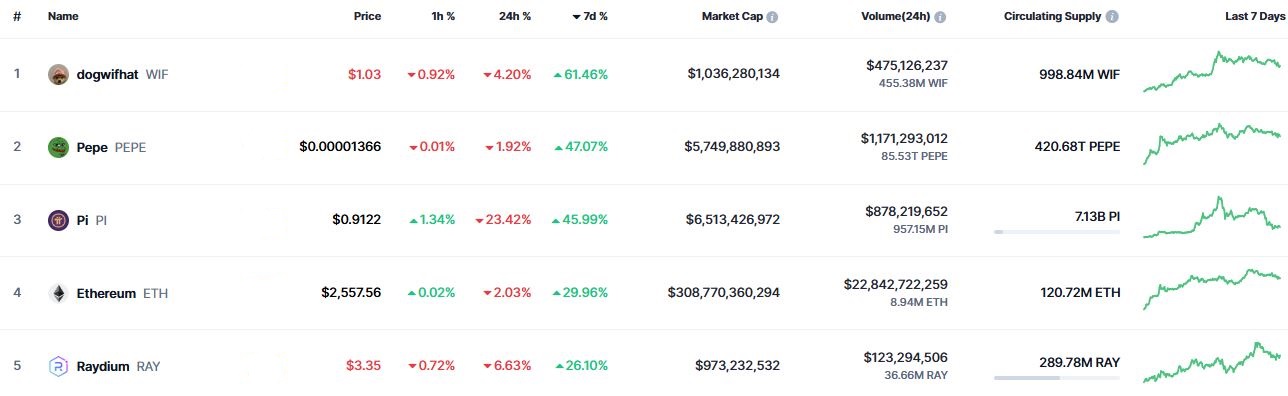Viewport: 1288px width, 396px height.
Task: Select the Pepe frog coin icon
Action: point(58,147)
